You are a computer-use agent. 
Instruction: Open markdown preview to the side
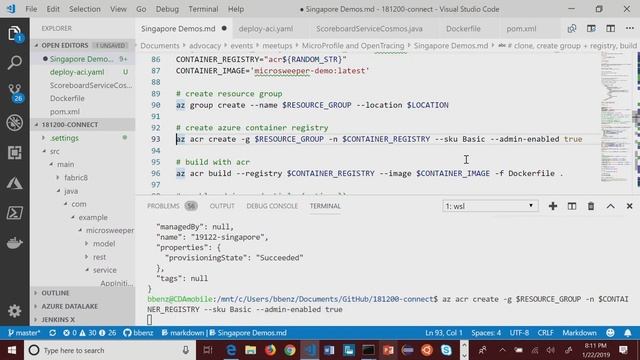591,29
